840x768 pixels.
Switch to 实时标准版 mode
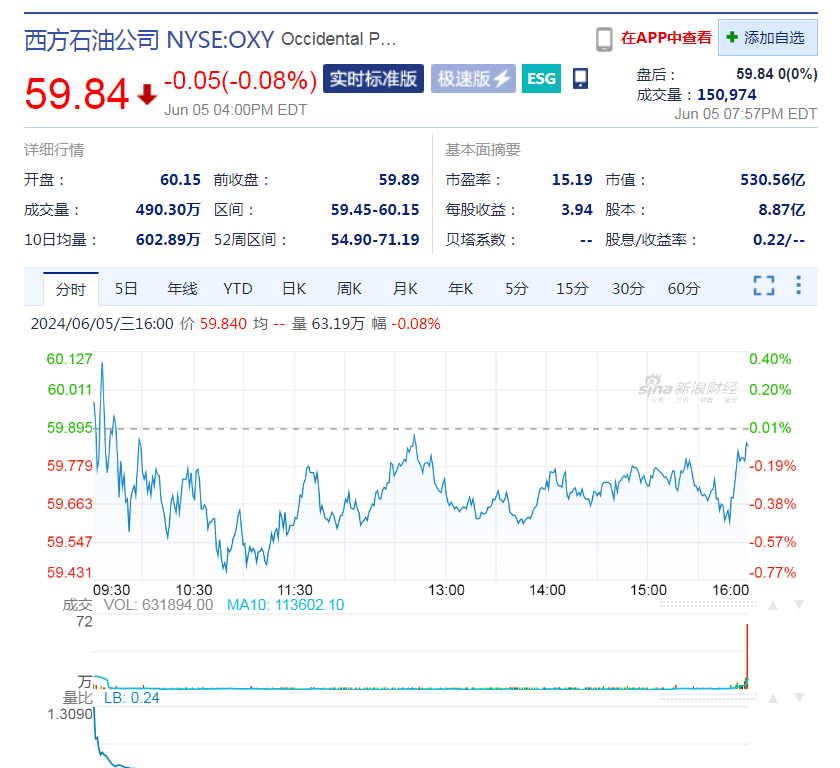click(374, 79)
